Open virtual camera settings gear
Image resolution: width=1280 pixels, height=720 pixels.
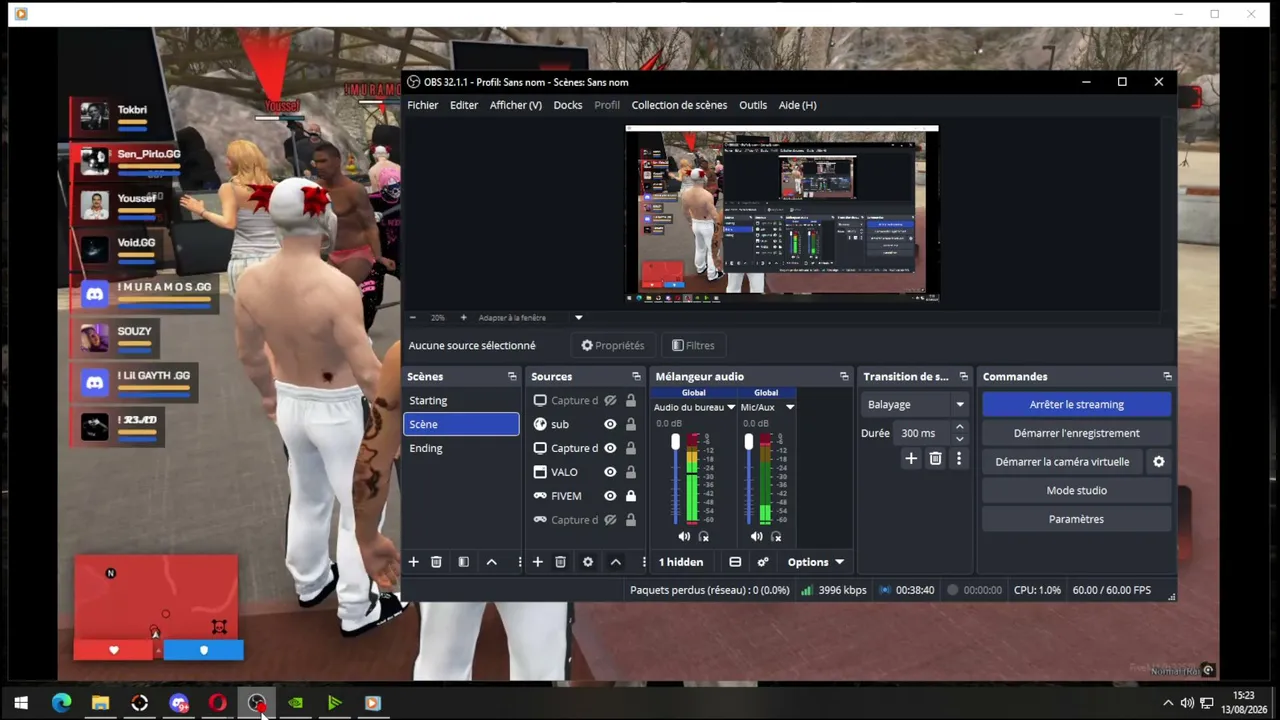pos(1159,462)
